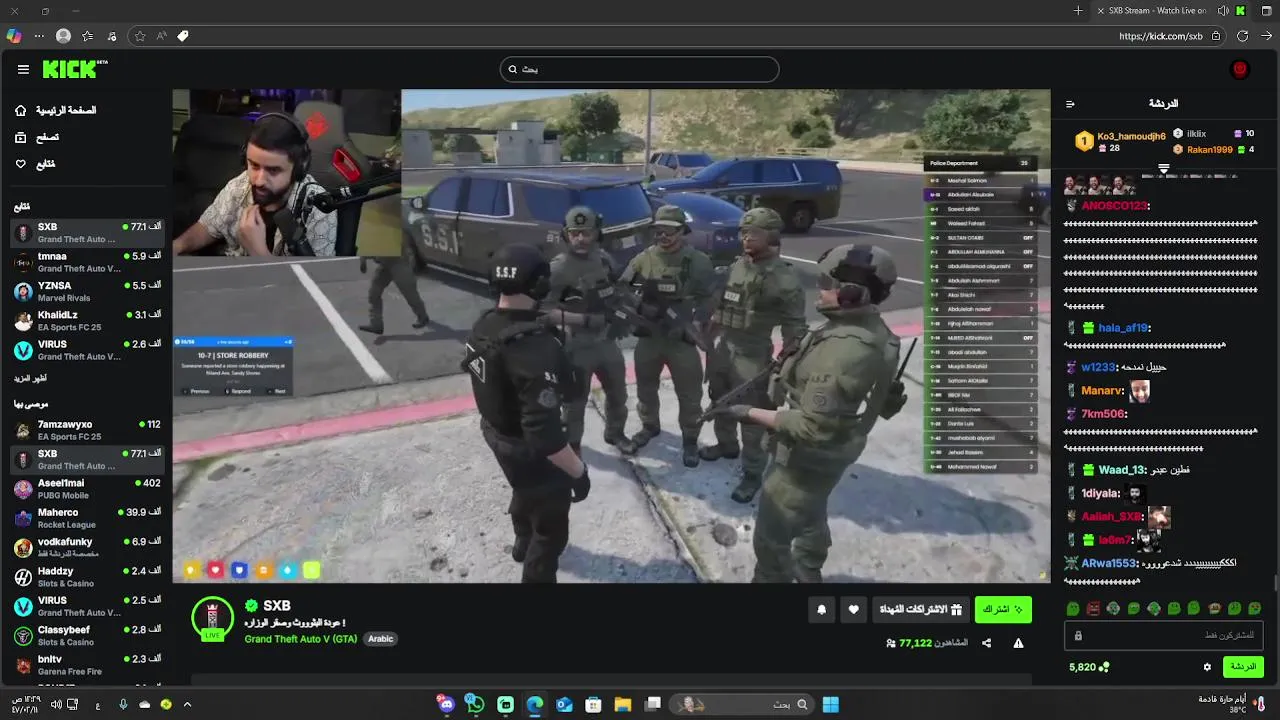
Task: Click the Kick search field
Action: pyautogui.click(x=640, y=69)
